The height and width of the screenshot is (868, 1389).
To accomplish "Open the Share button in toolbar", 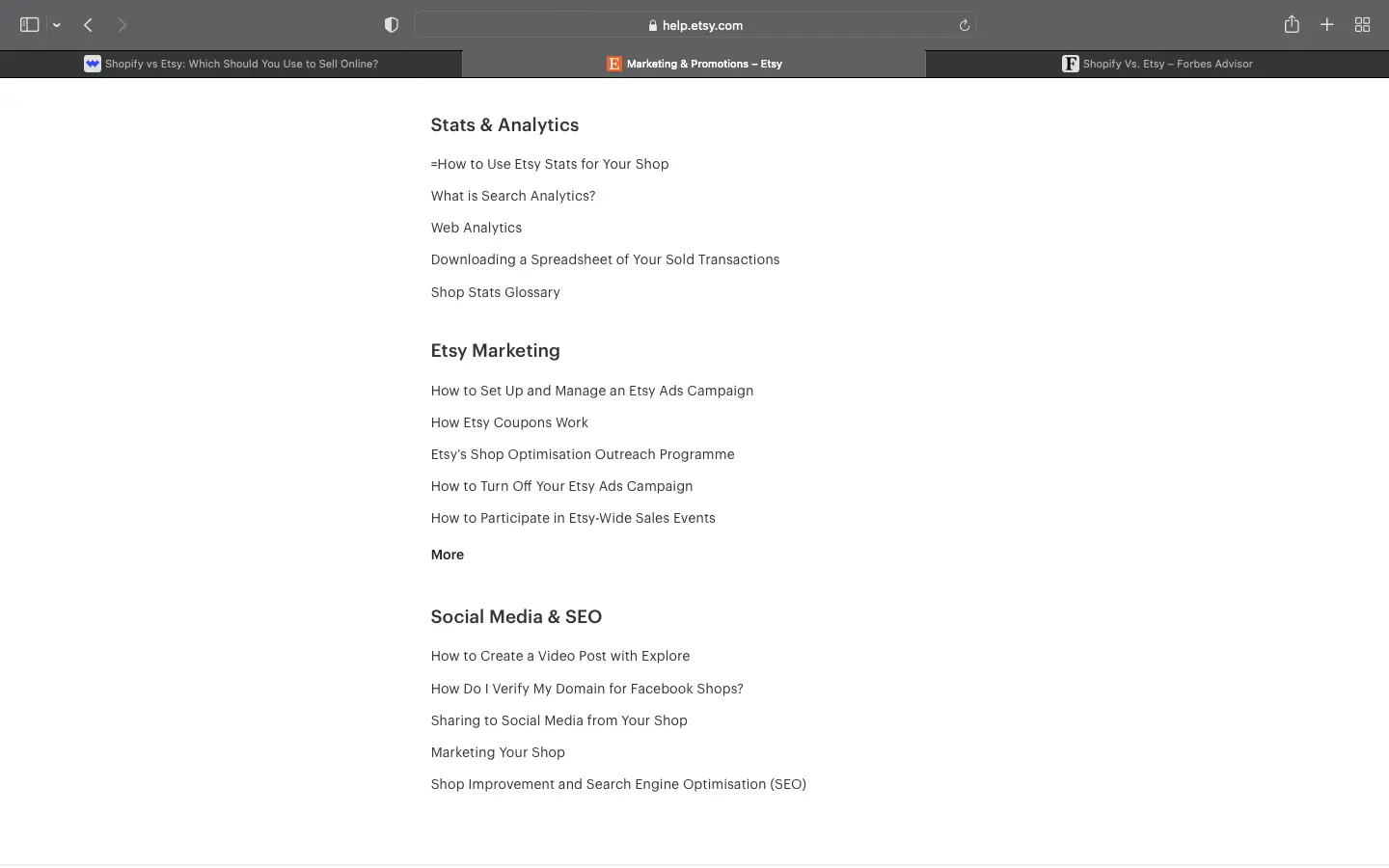I will click(1292, 24).
